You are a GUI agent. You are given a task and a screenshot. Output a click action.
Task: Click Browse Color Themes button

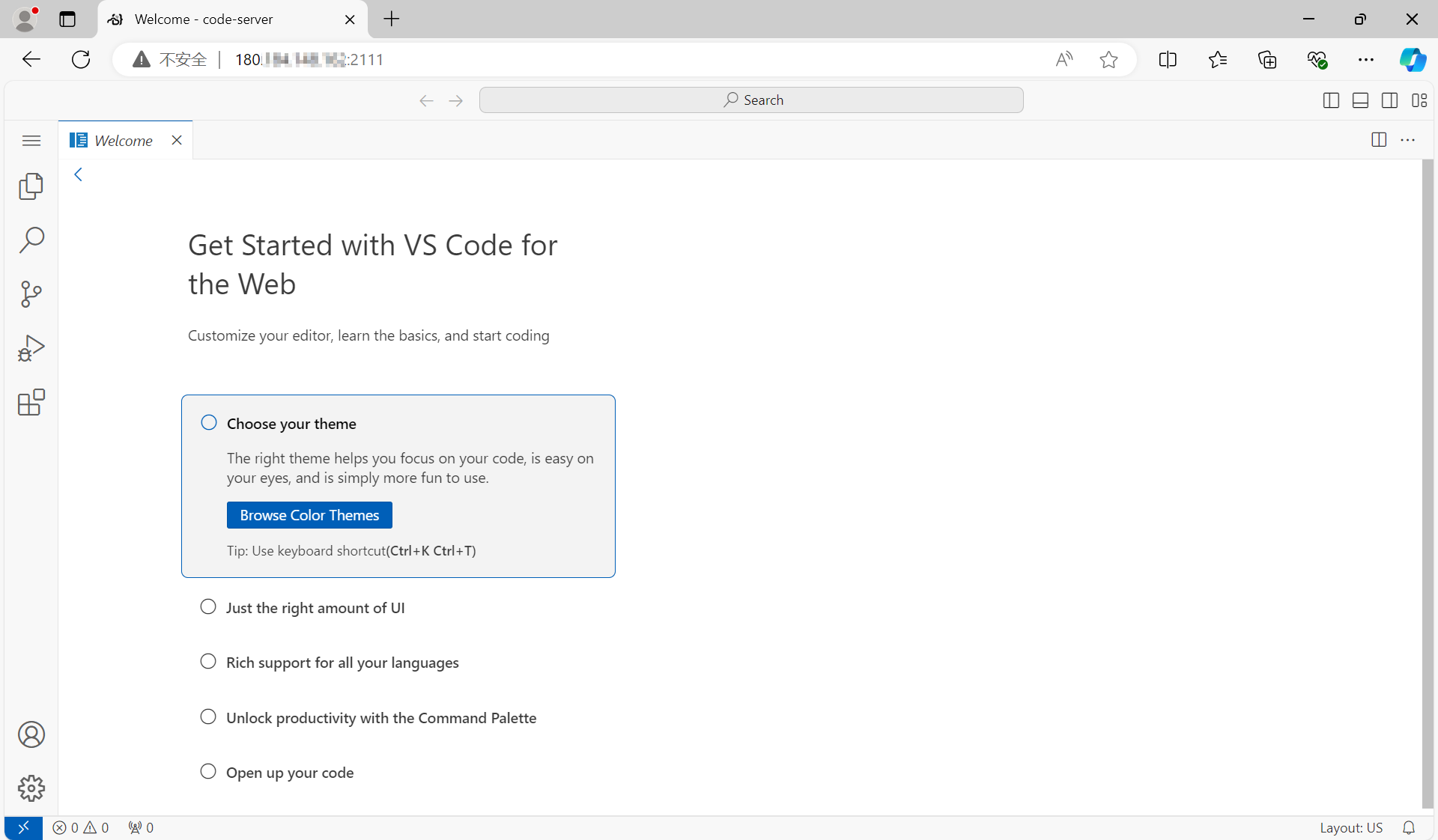(309, 515)
